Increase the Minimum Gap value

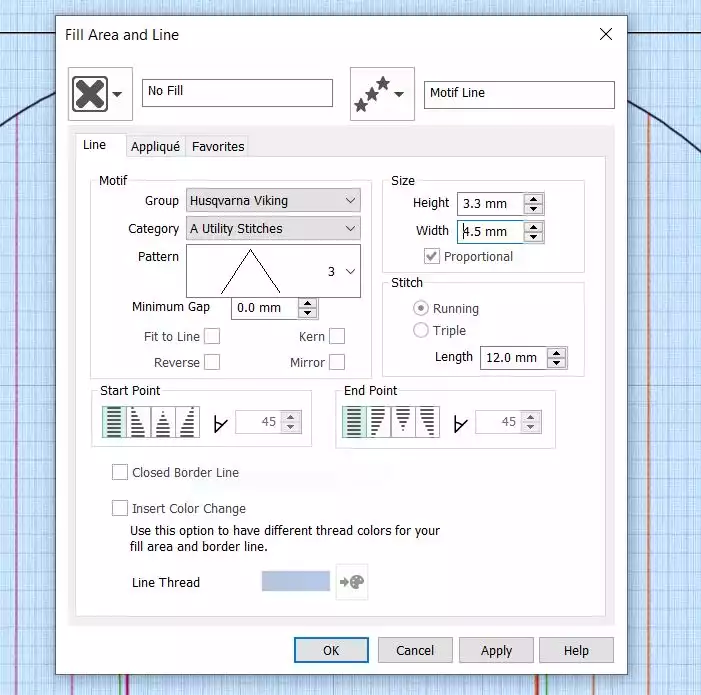(x=307, y=303)
